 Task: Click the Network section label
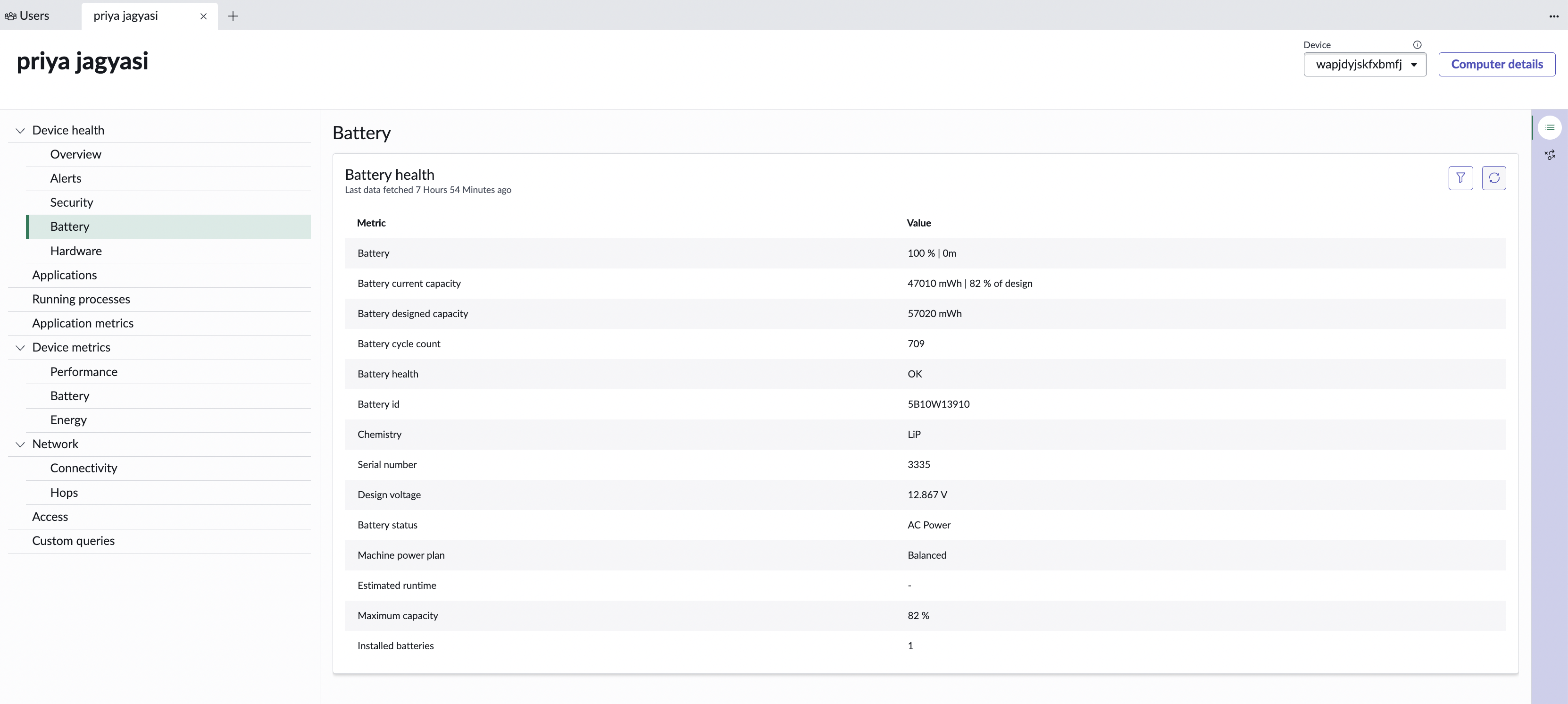tap(55, 444)
